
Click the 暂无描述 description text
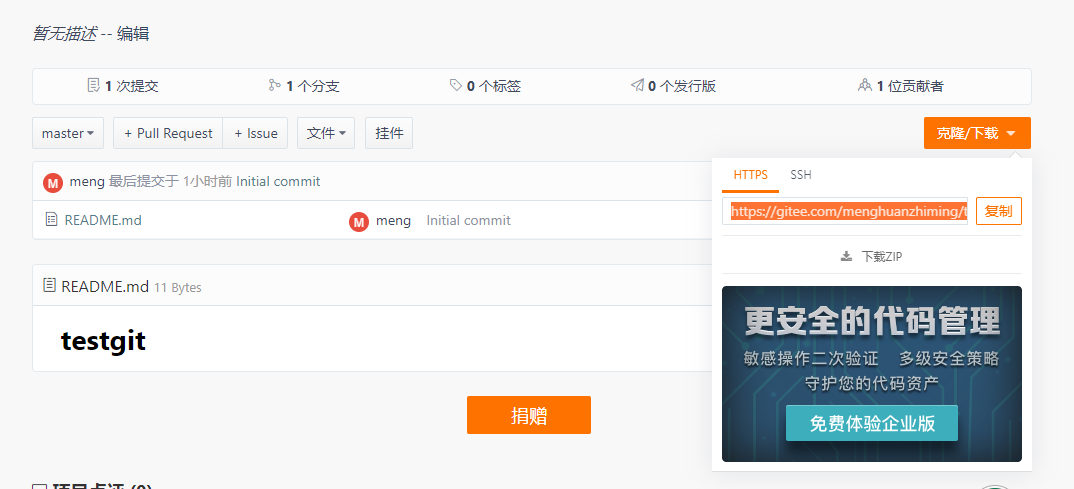click(x=64, y=34)
